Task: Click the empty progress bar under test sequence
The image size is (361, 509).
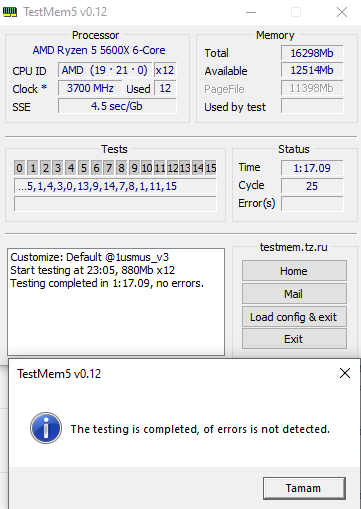Action: [115, 204]
